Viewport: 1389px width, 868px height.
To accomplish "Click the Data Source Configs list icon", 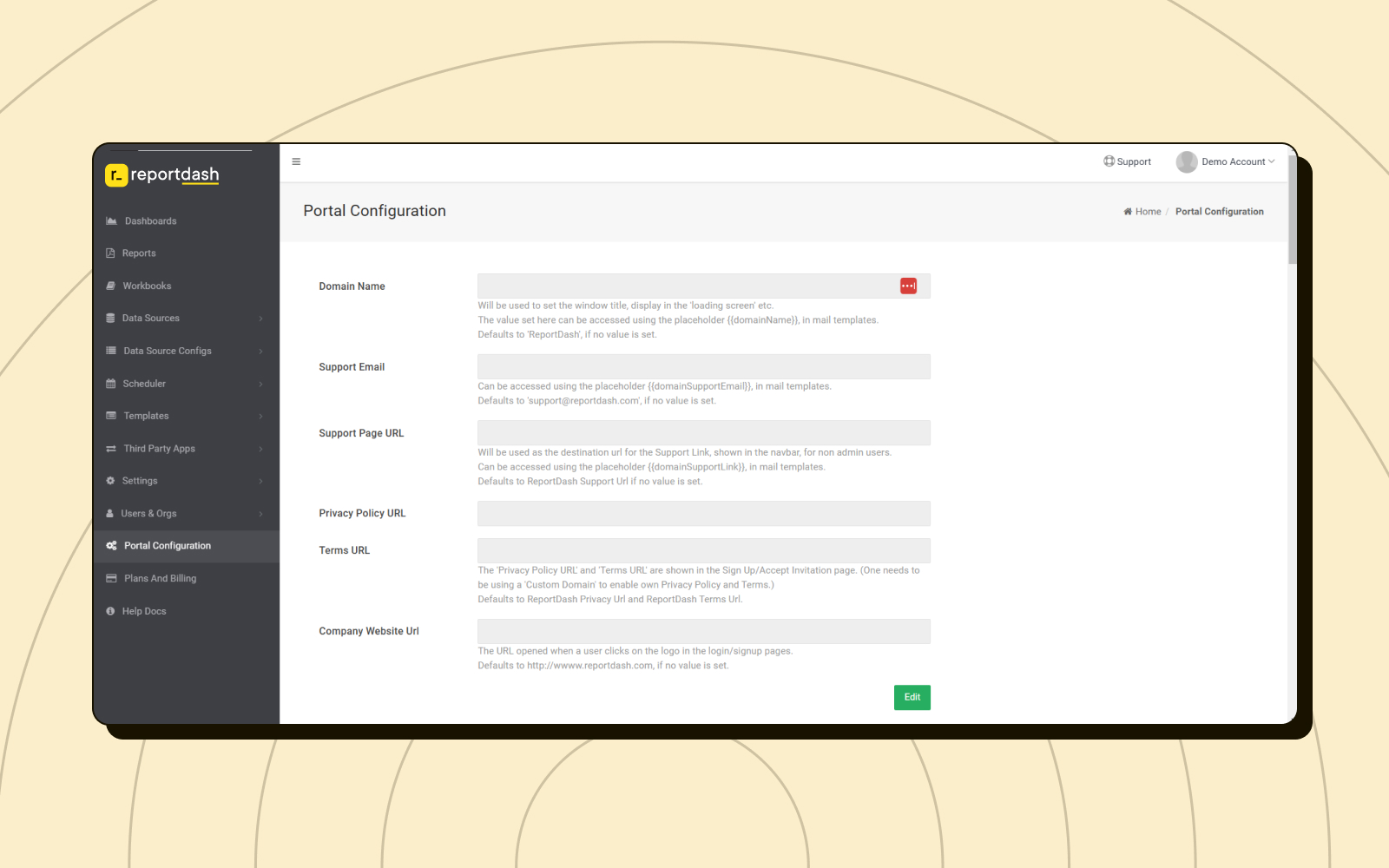I will [x=111, y=351].
